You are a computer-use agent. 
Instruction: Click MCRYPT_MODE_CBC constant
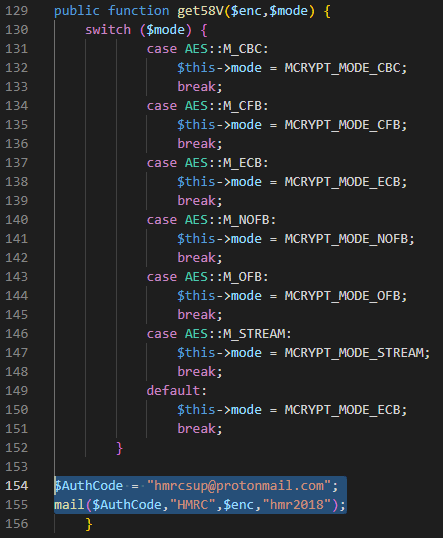(342, 68)
